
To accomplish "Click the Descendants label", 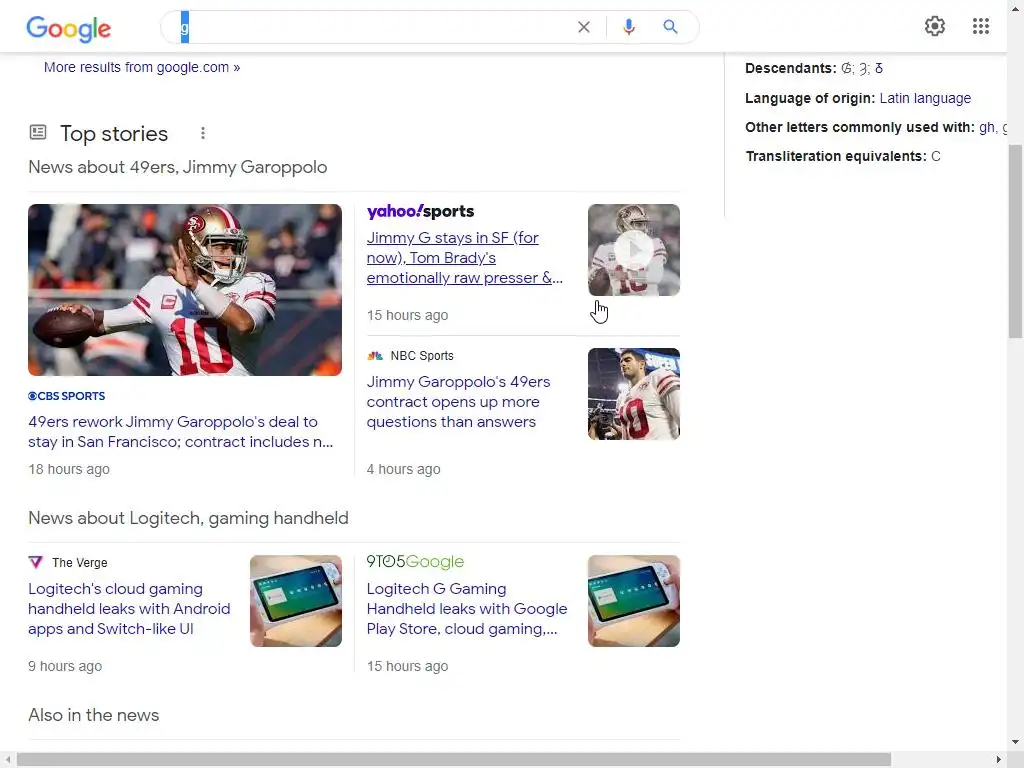I will coord(791,68).
